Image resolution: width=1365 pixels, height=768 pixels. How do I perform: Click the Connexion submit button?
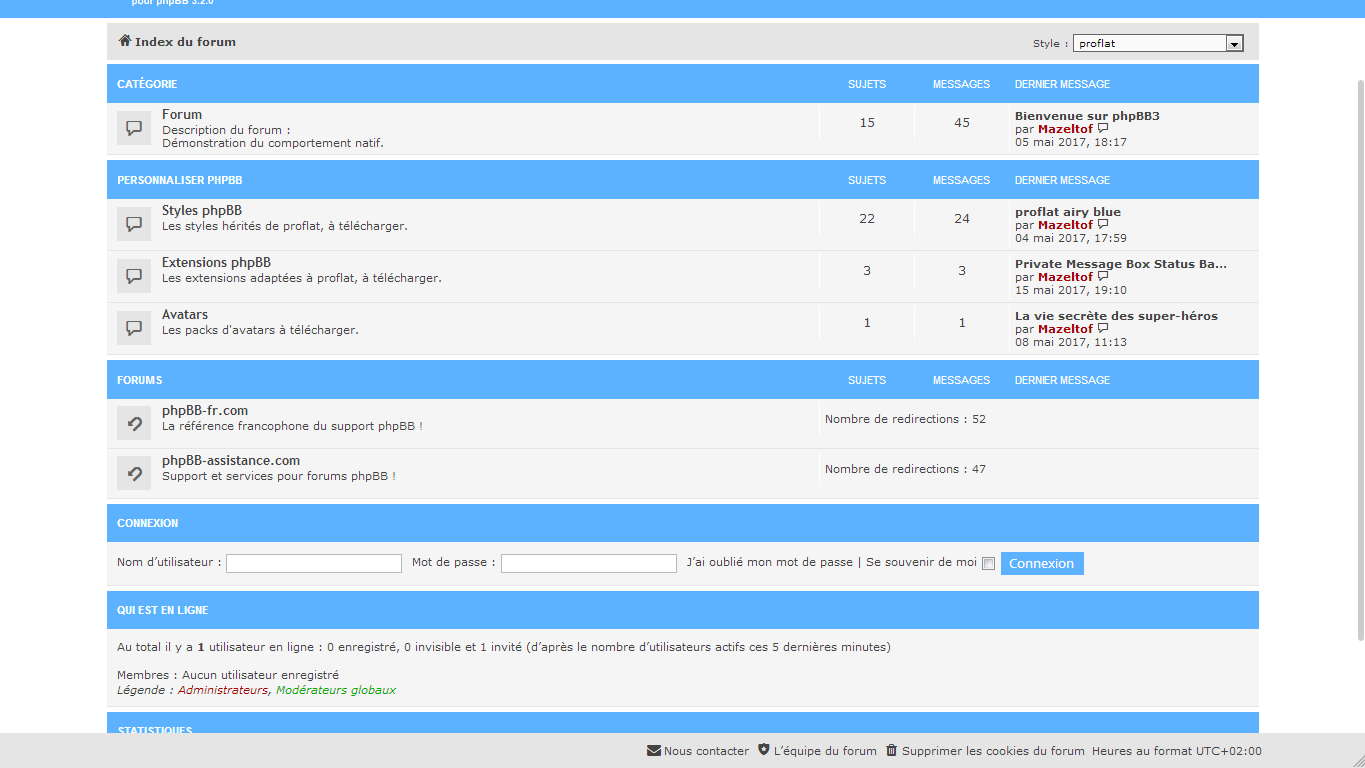point(1042,563)
